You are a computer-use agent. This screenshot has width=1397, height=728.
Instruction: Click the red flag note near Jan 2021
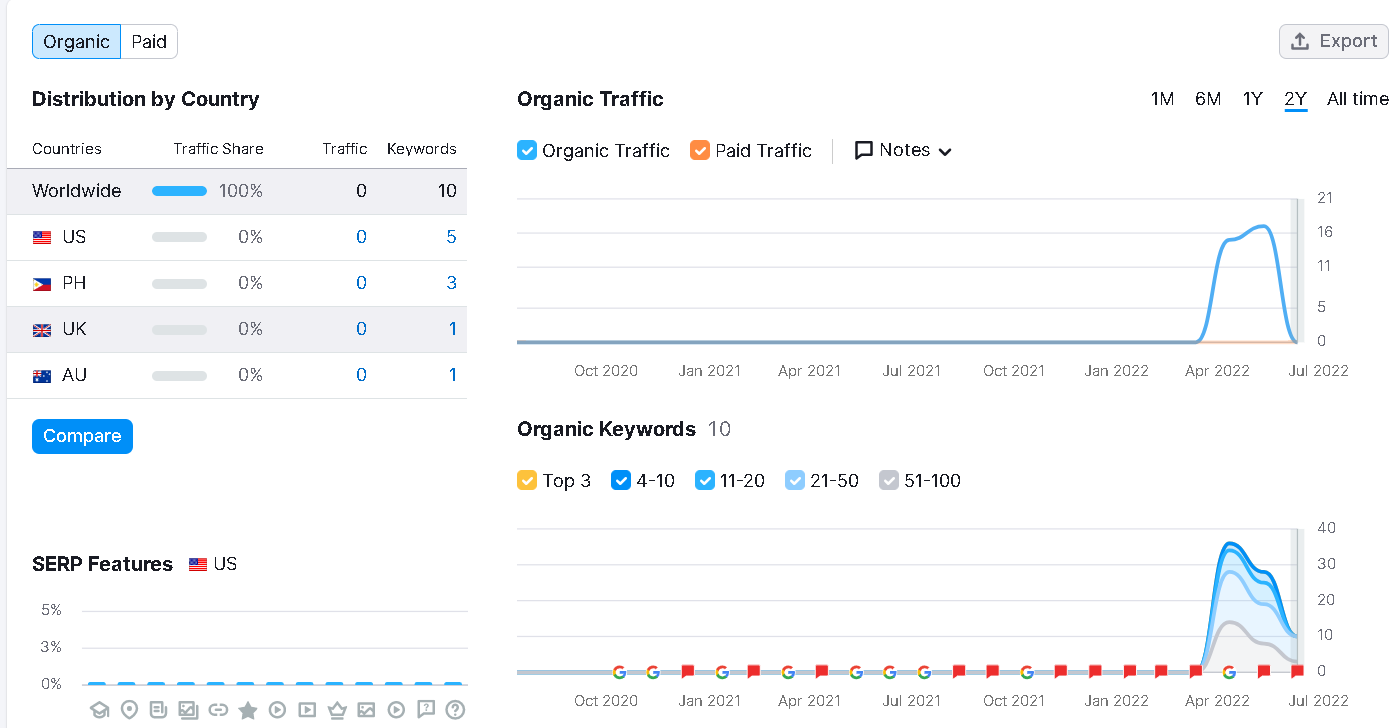[x=688, y=672]
